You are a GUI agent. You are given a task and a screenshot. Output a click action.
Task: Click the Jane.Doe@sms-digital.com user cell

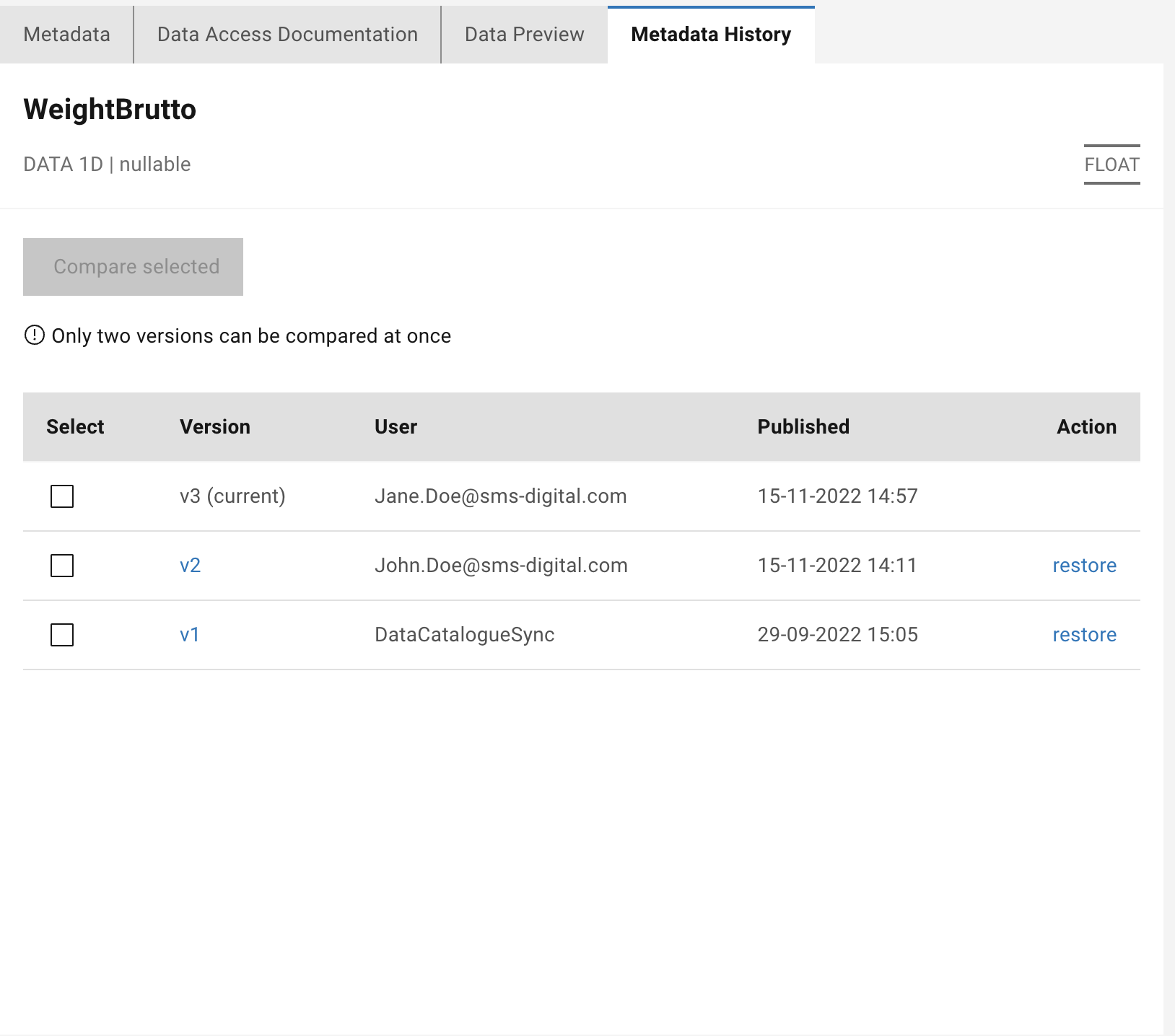500,496
